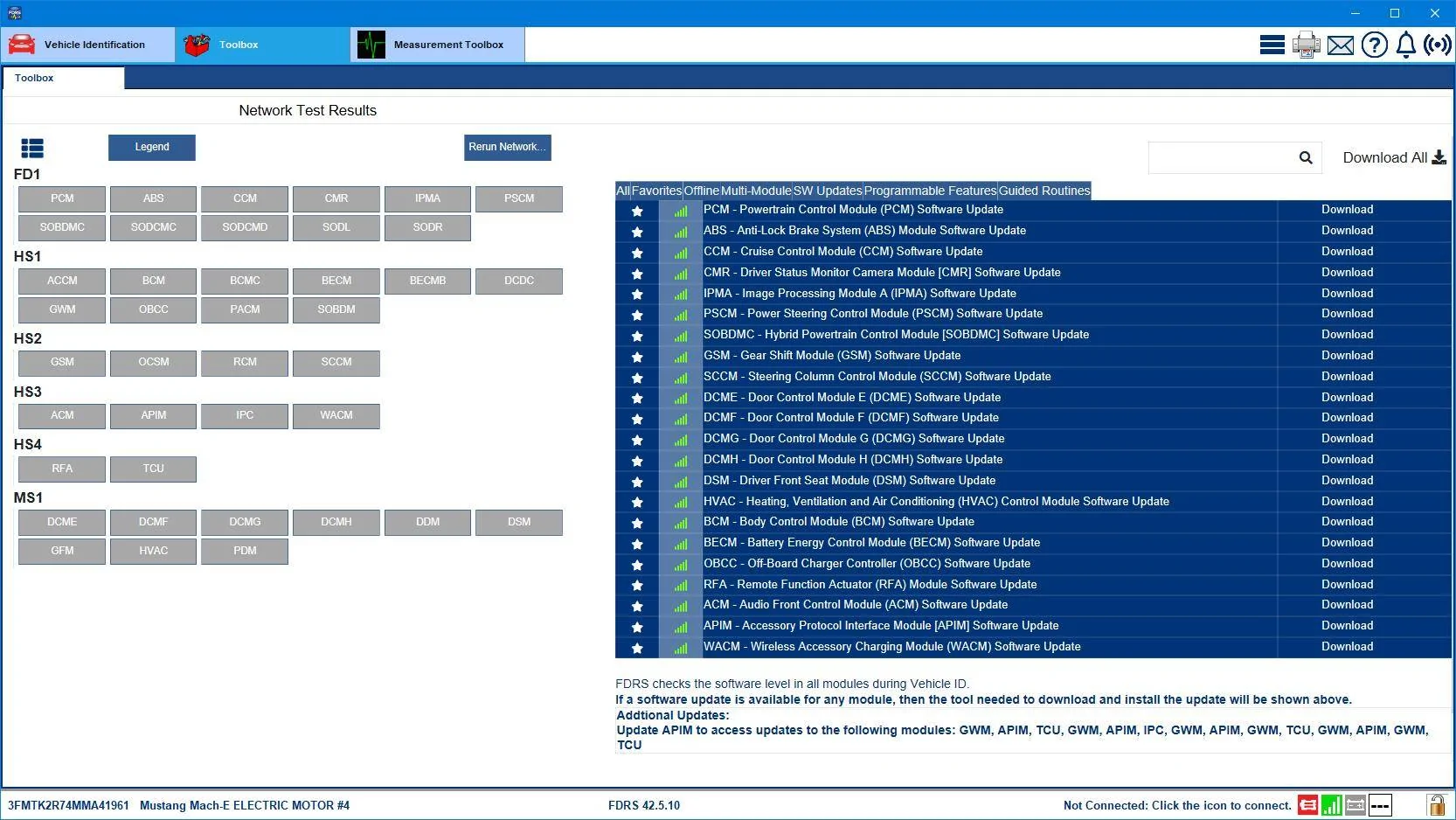Select the SODL module button under FD1
The height and width of the screenshot is (820, 1456).
pos(336,228)
